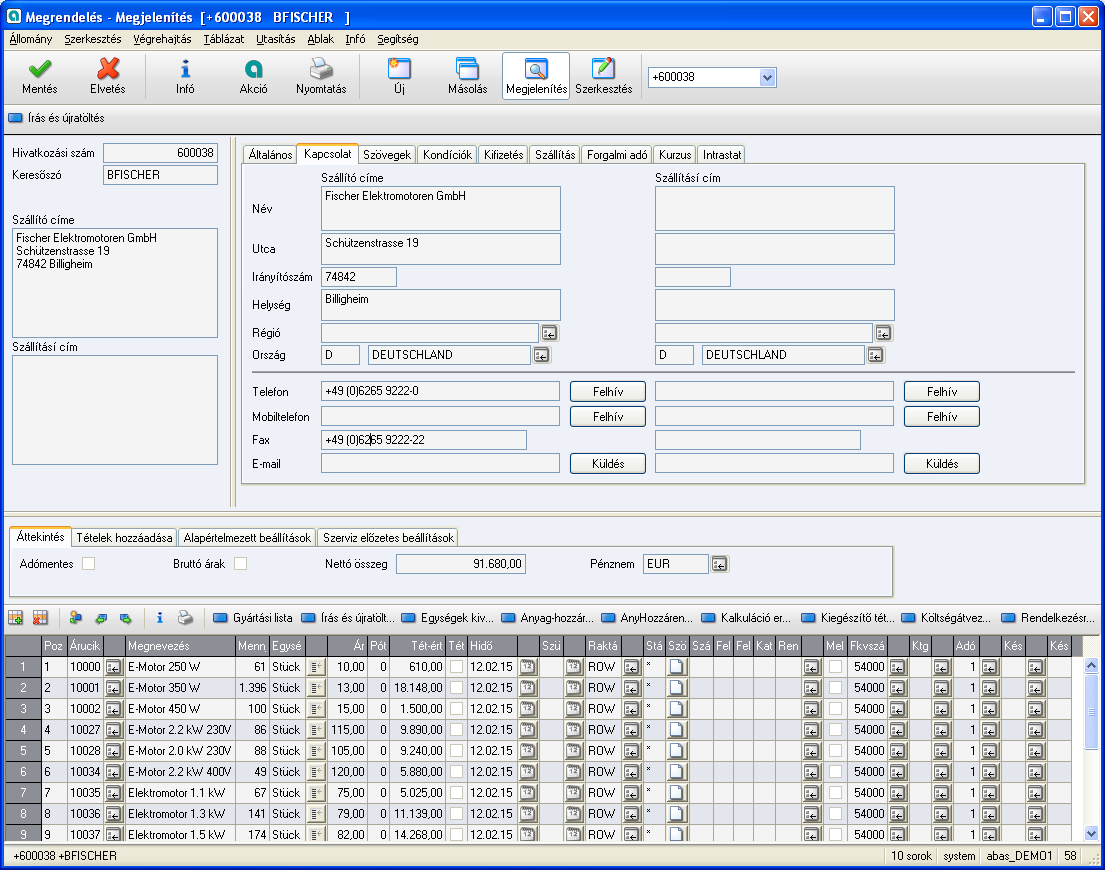Expand the +600038 combo box dropdown arrow
Viewport: 1105px width, 870px height.
(767, 77)
